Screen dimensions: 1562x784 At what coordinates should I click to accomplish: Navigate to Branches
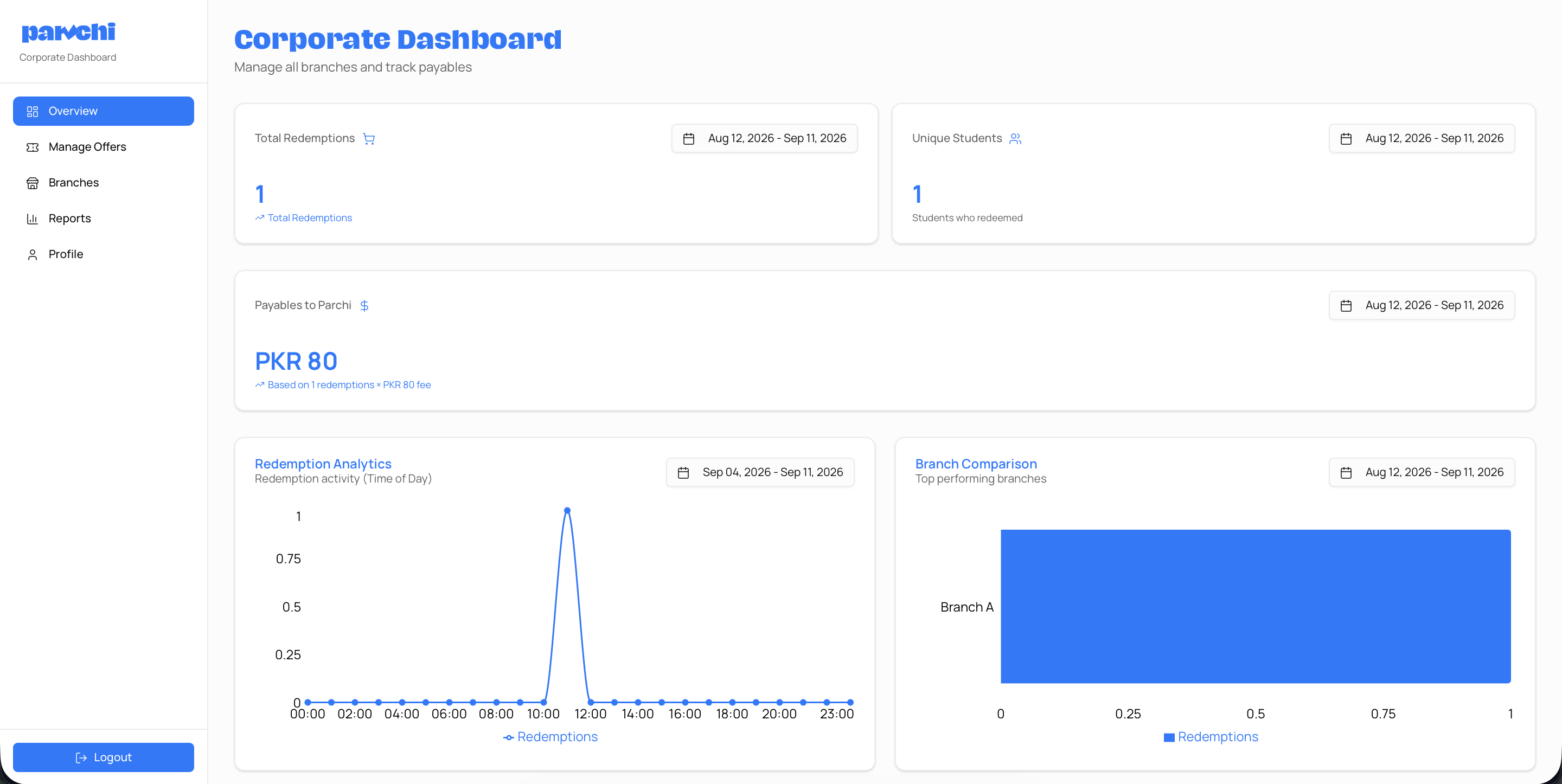[104, 183]
